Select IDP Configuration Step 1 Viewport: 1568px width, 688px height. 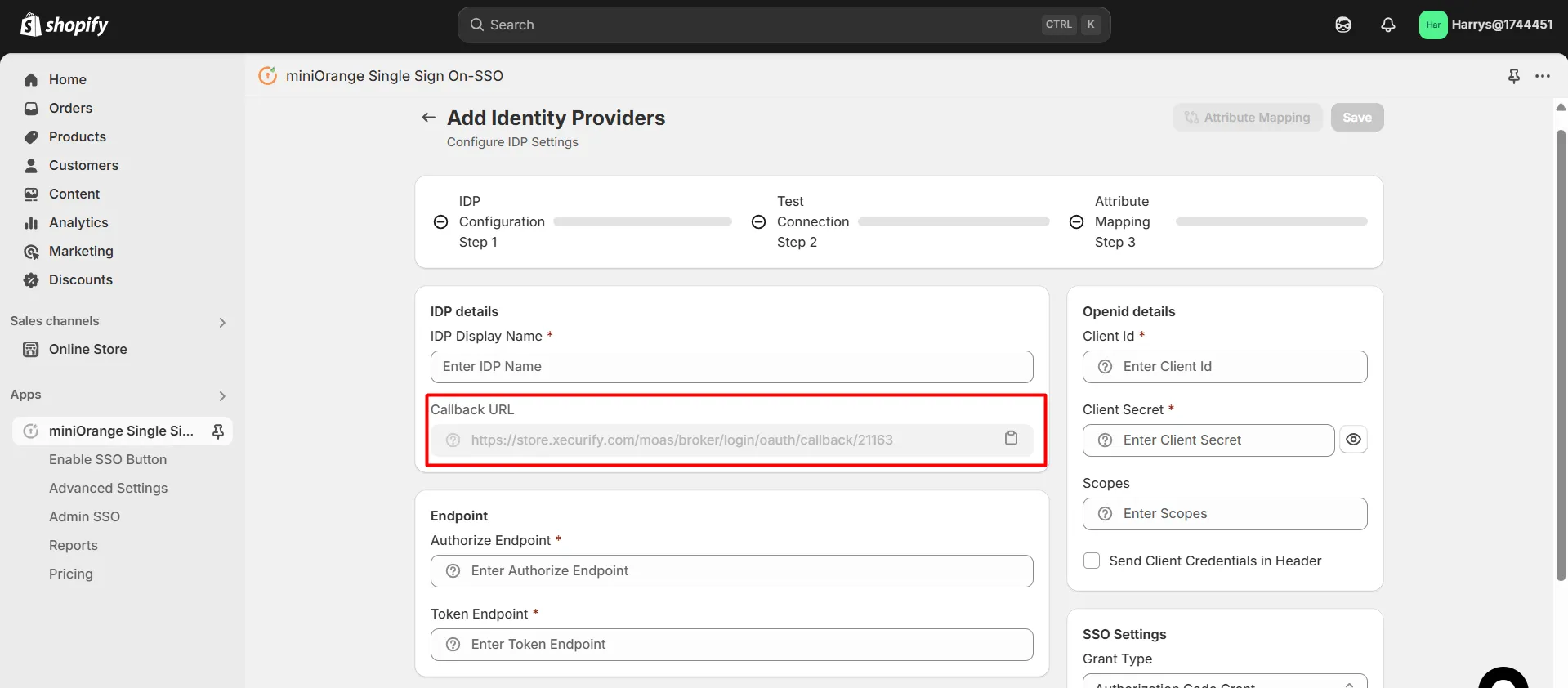pos(502,221)
